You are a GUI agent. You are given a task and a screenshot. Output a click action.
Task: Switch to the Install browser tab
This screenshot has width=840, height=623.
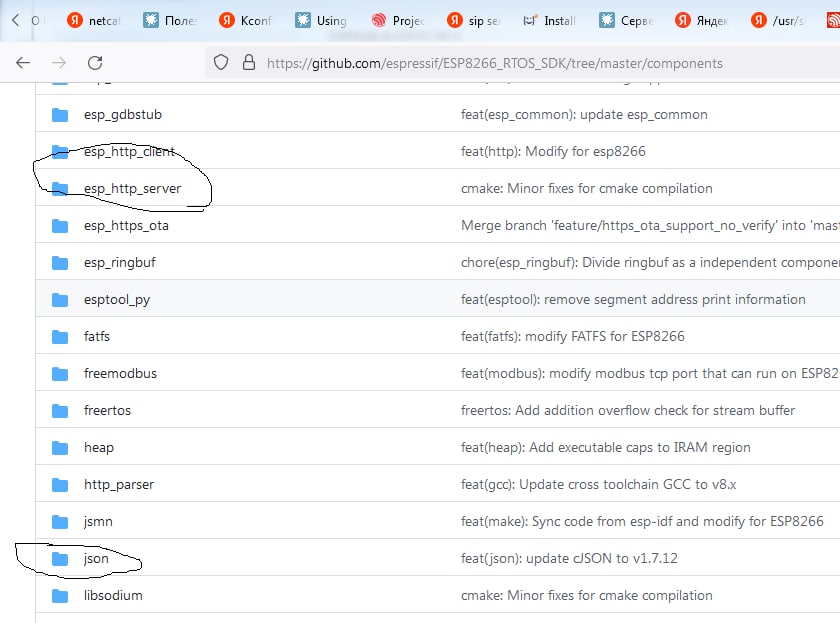click(x=550, y=20)
